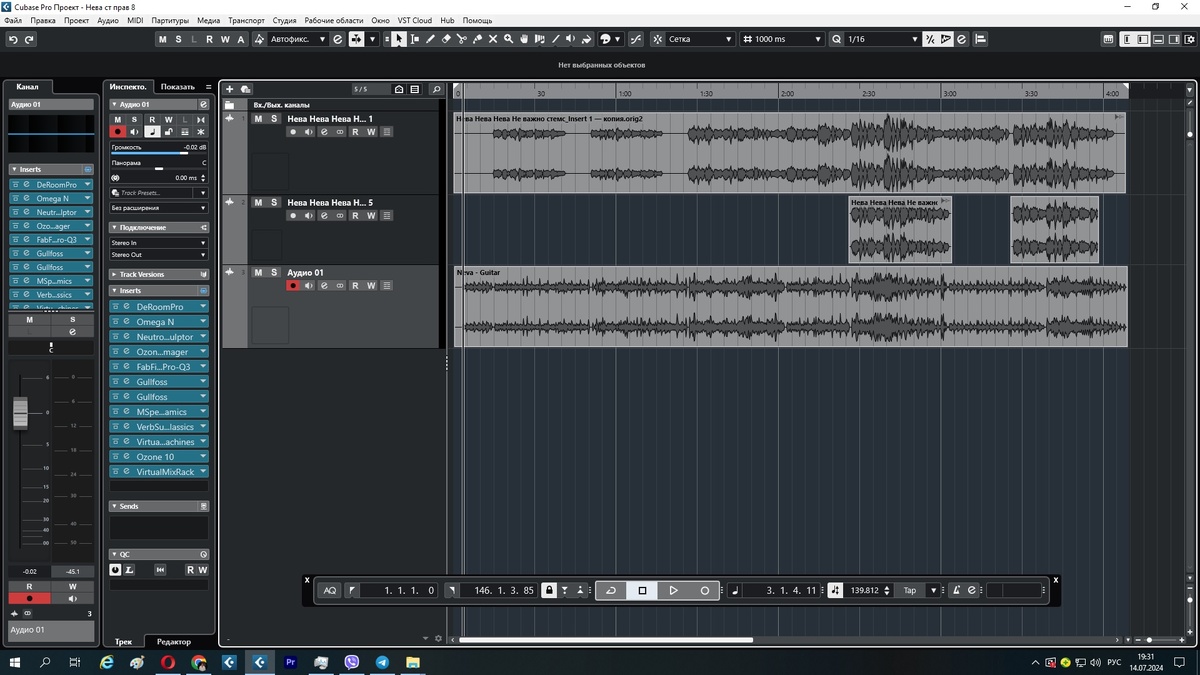This screenshot has height=675, width=1200.
Task: Toggle Write automation on Аудио 01 track
Action: coord(371,286)
